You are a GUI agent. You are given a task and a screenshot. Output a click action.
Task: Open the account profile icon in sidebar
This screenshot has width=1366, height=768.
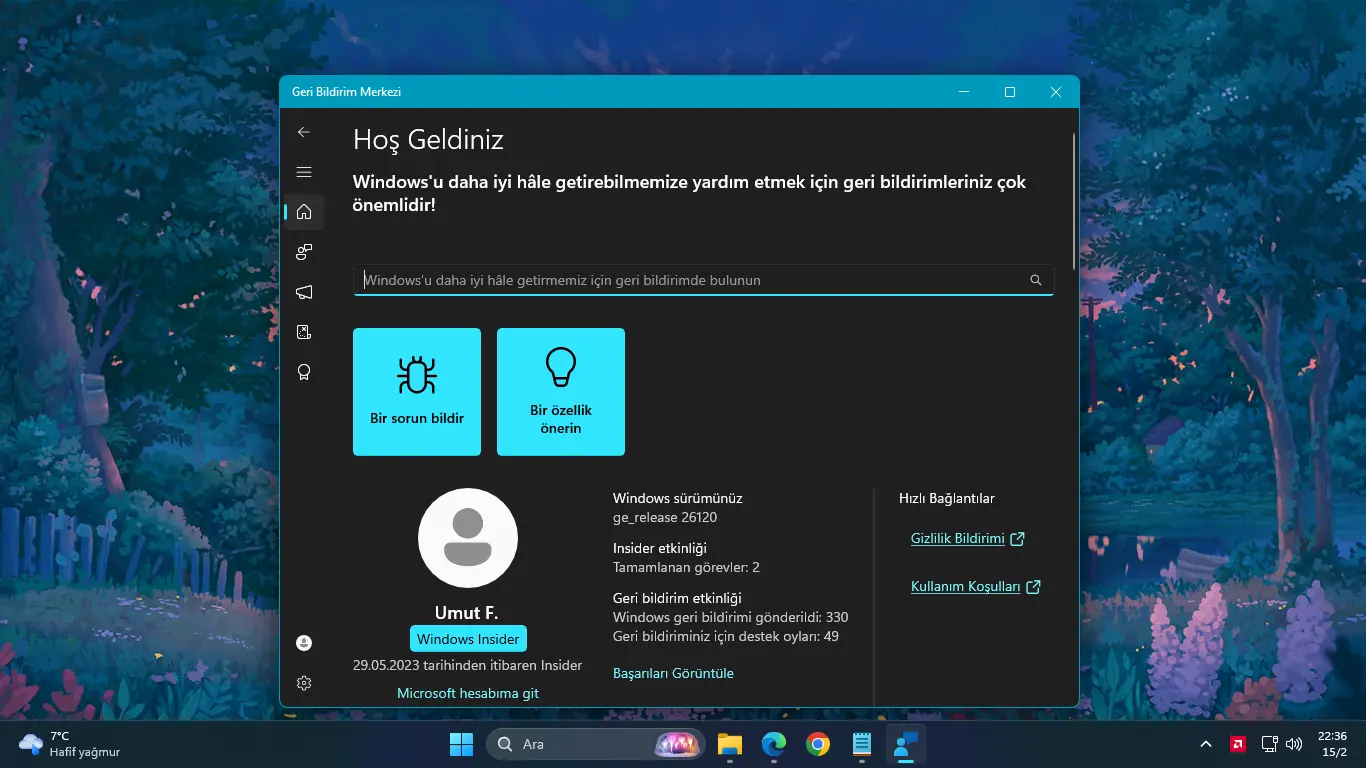[x=304, y=643]
